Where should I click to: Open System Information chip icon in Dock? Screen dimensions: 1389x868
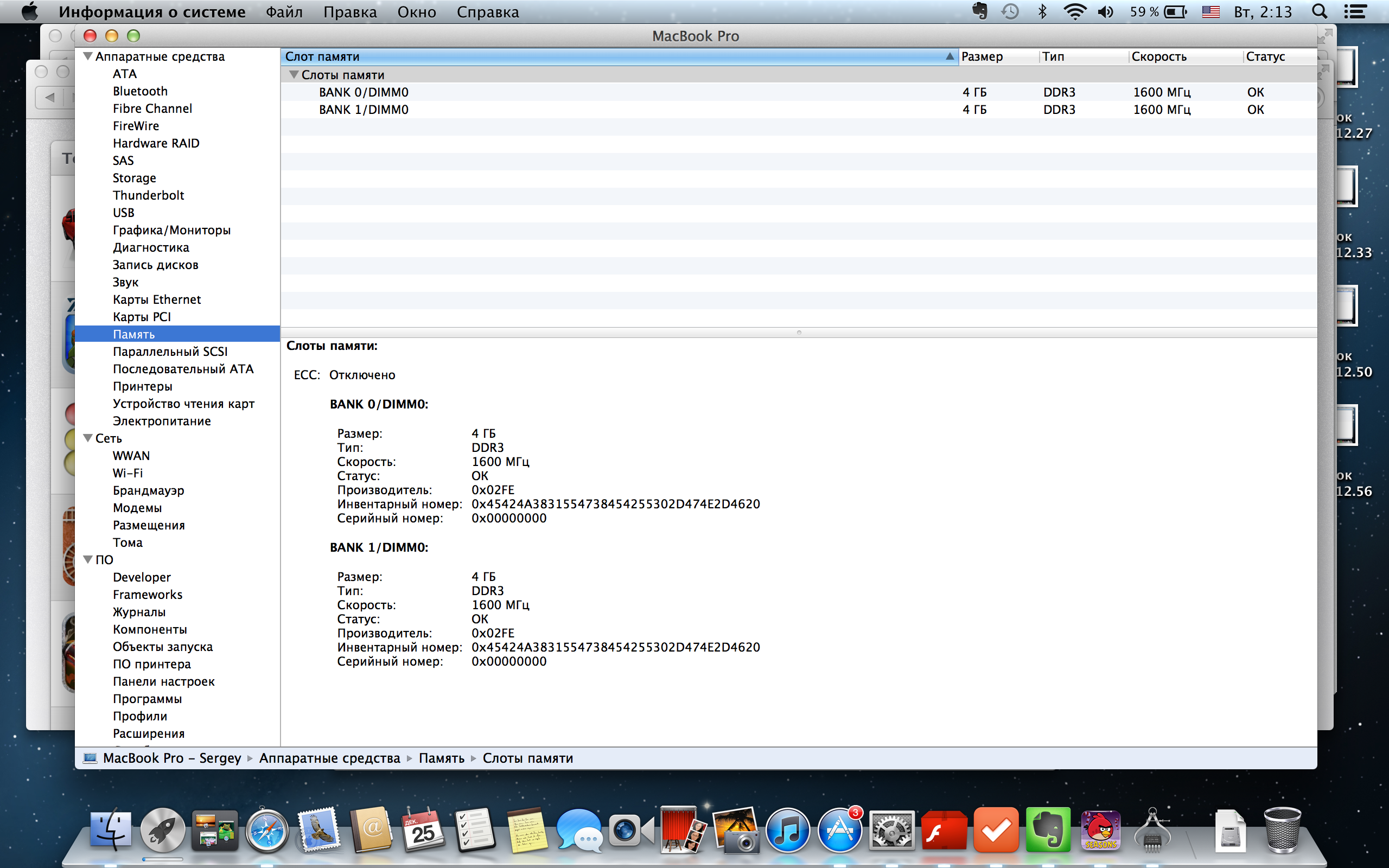coord(1152,830)
